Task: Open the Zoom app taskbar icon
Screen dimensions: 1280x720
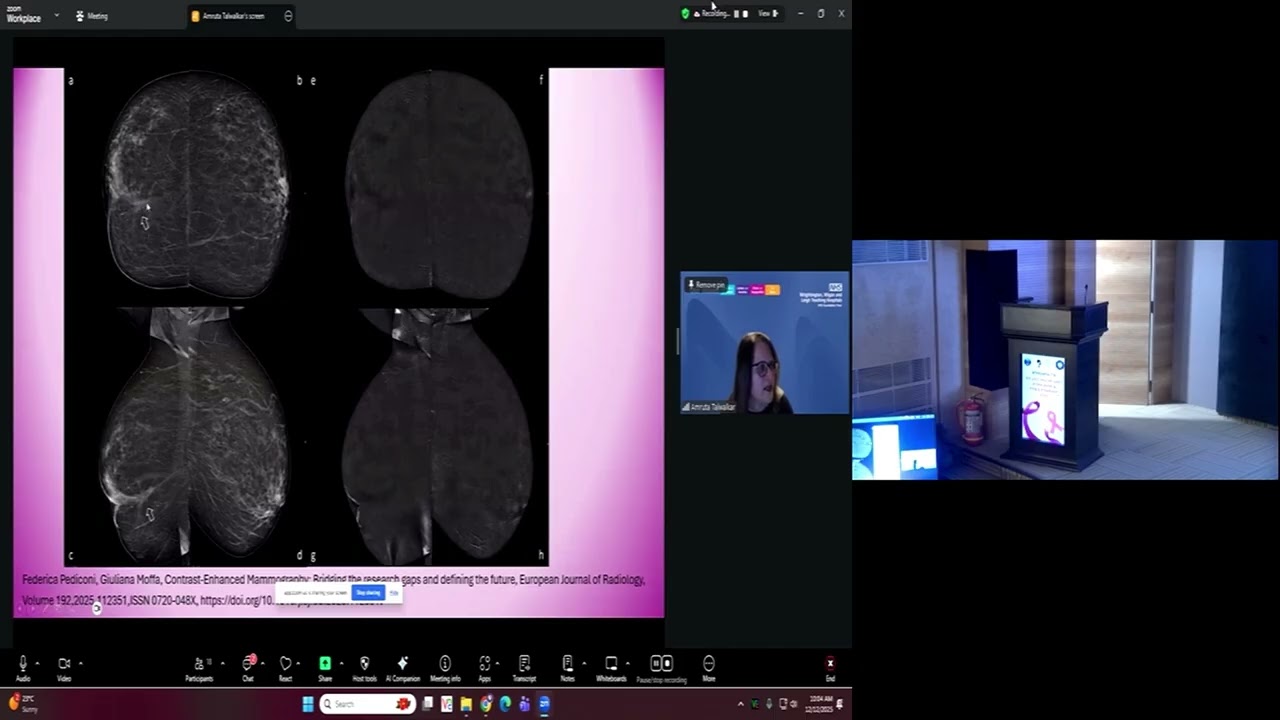Action: [x=544, y=704]
